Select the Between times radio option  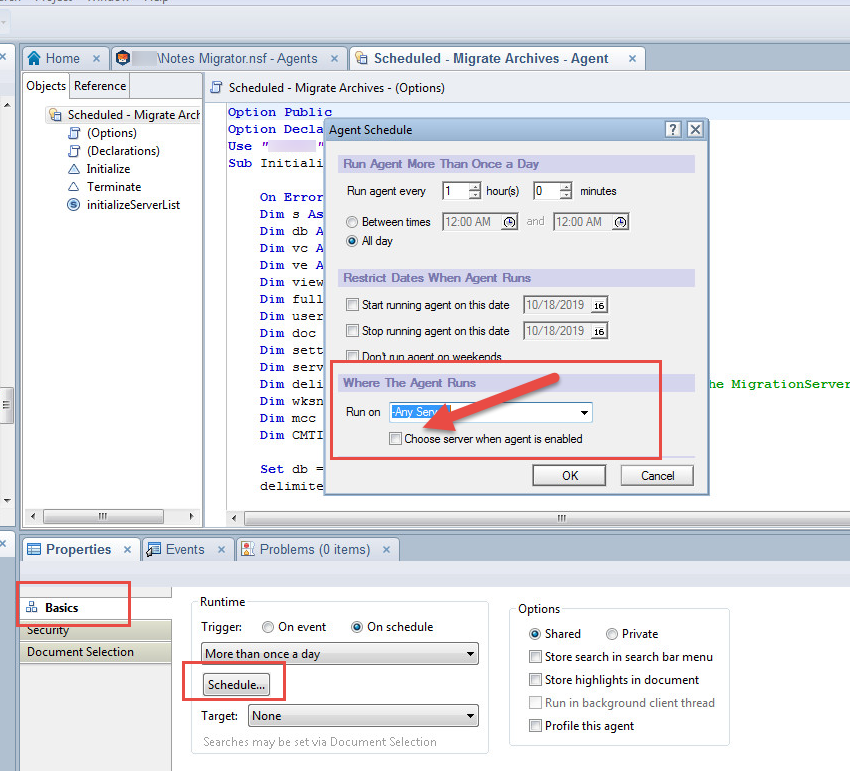(x=352, y=222)
